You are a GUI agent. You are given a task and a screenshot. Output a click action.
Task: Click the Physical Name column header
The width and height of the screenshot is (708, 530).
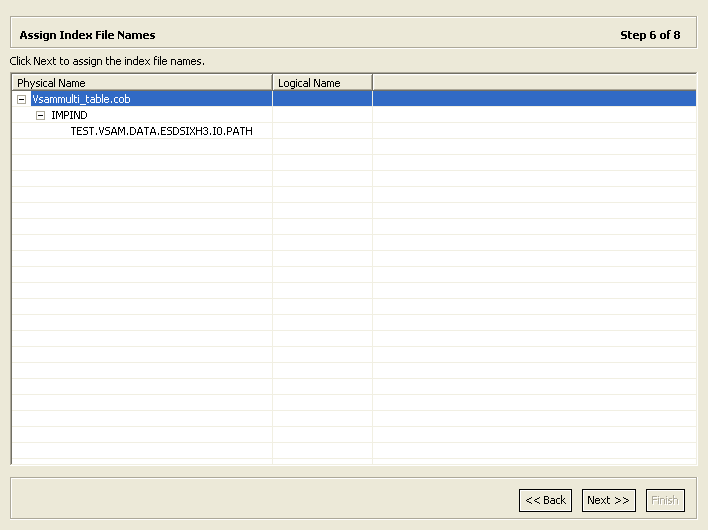pyautogui.click(x=141, y=83)
